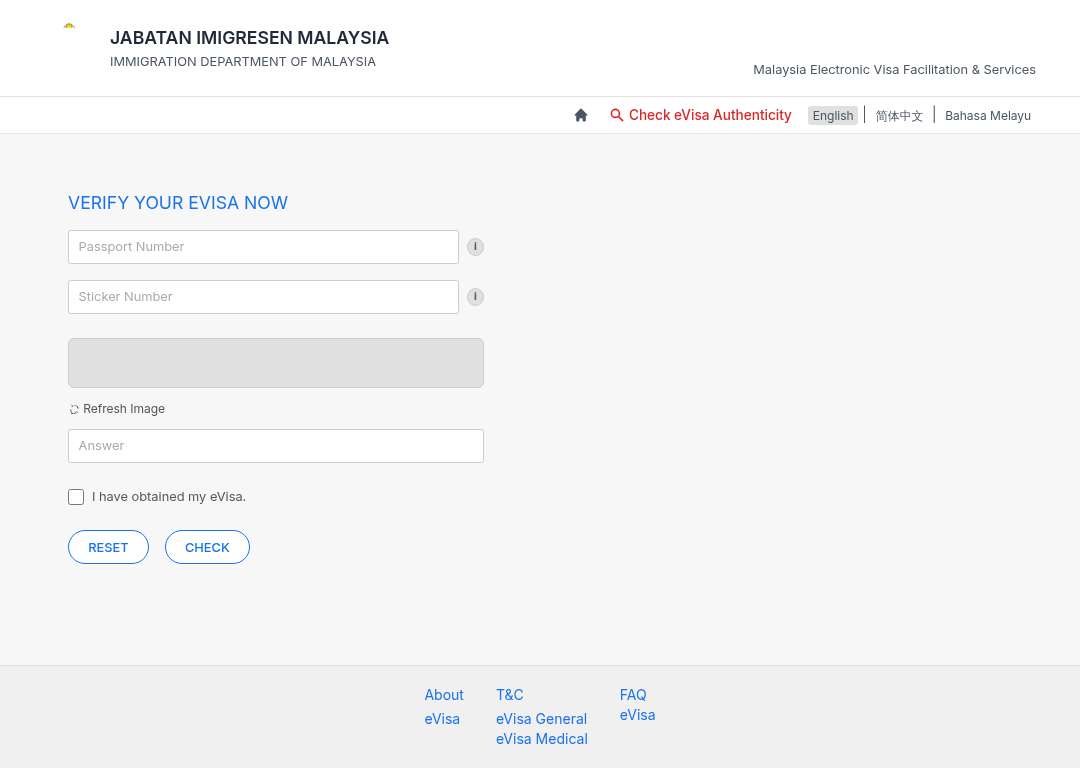Screen dimensions: 1080x768
Task: Show info tooltip for Passport Number
Action: 475,247
